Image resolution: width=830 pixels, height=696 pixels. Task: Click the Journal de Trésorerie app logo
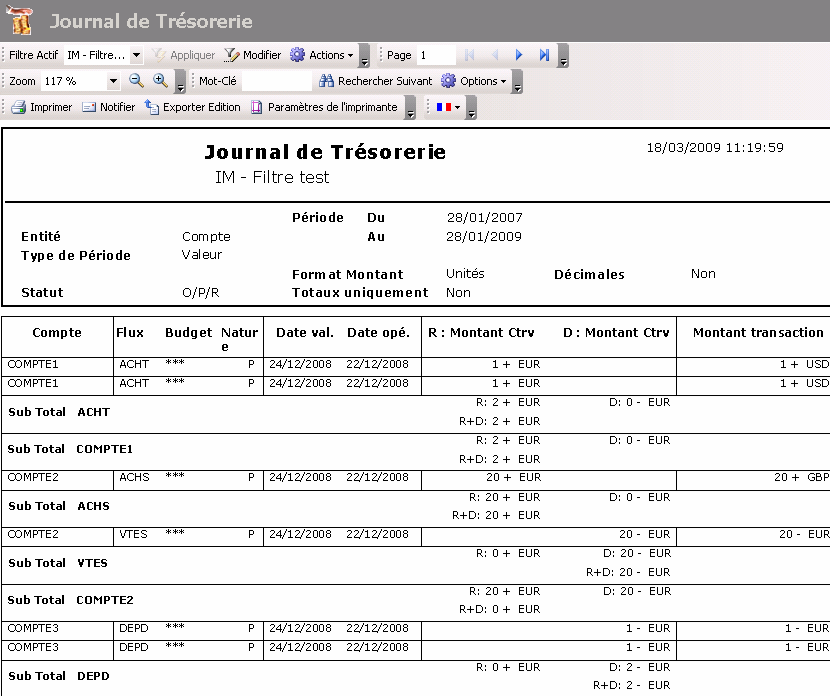pos(20,21)
